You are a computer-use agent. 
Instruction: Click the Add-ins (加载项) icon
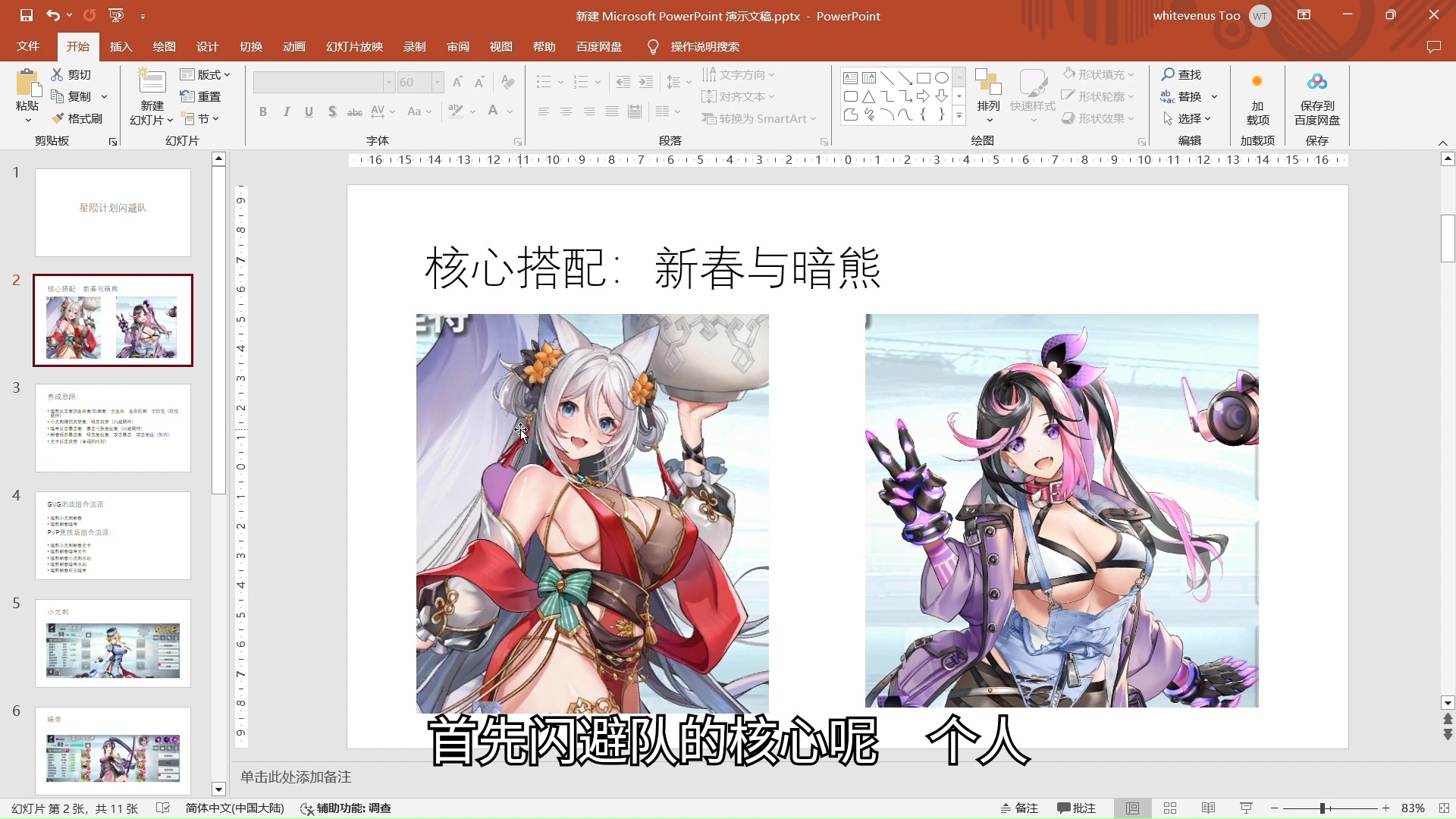tap(1257, 81)
